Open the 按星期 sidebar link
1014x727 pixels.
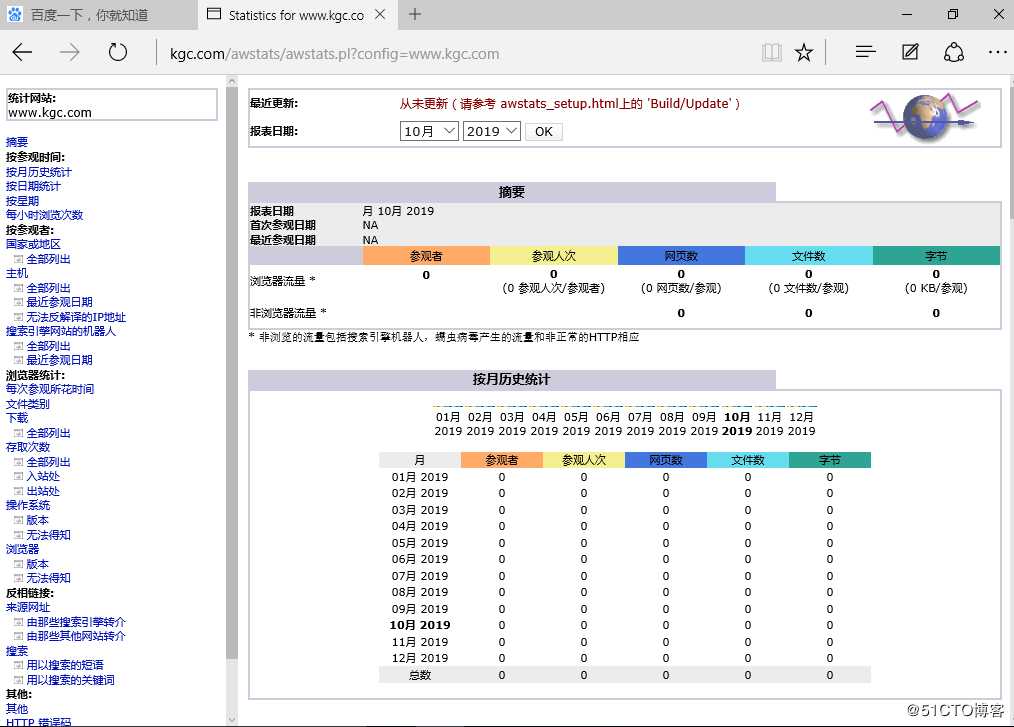22,201
